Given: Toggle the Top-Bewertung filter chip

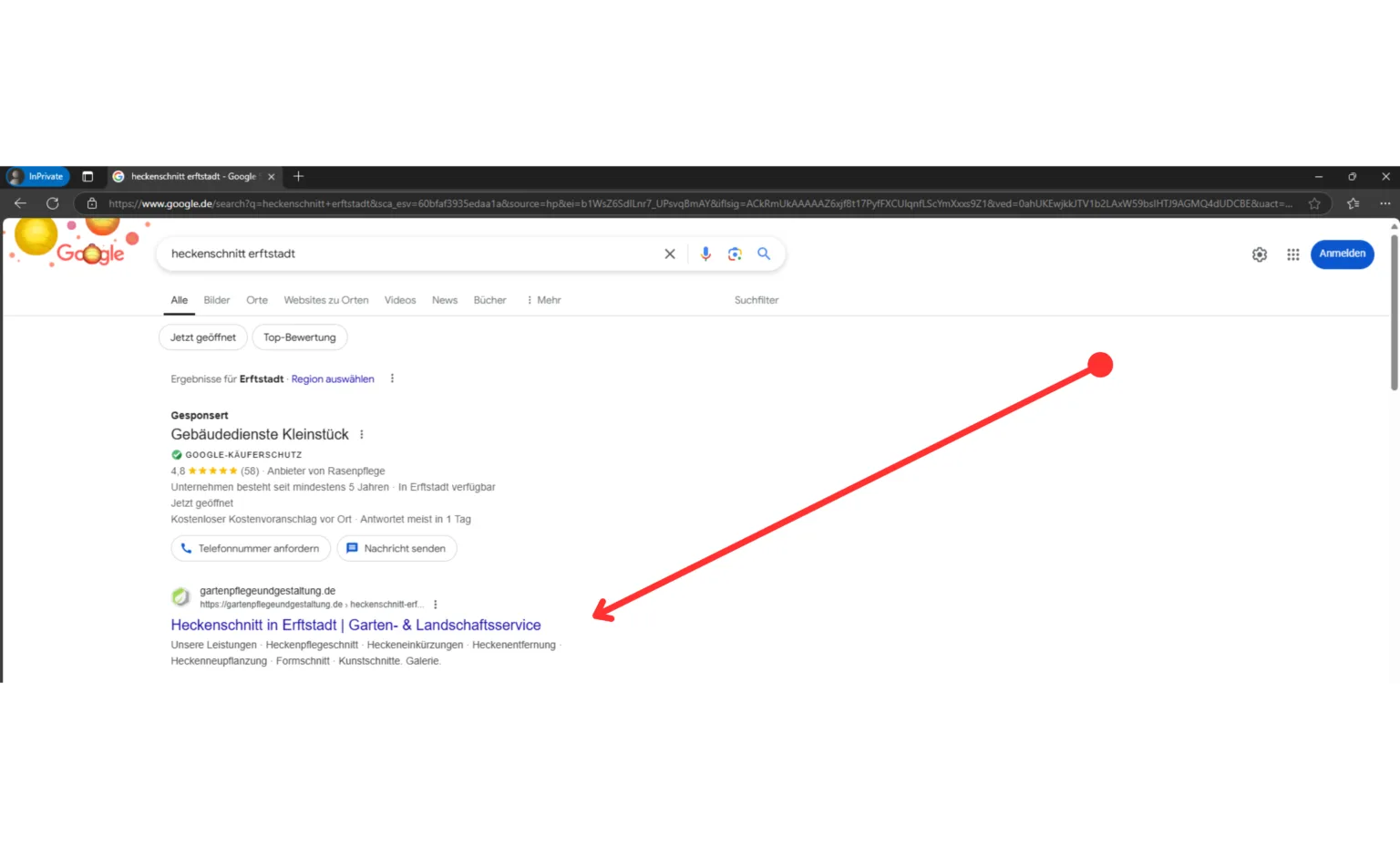Looking at the screenshot, I should coord(300,337).
